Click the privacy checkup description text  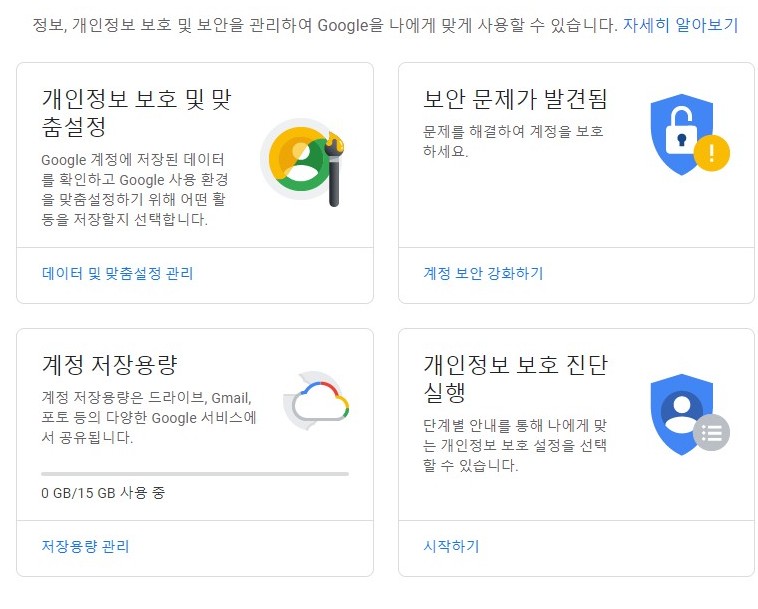click(515, 445)
